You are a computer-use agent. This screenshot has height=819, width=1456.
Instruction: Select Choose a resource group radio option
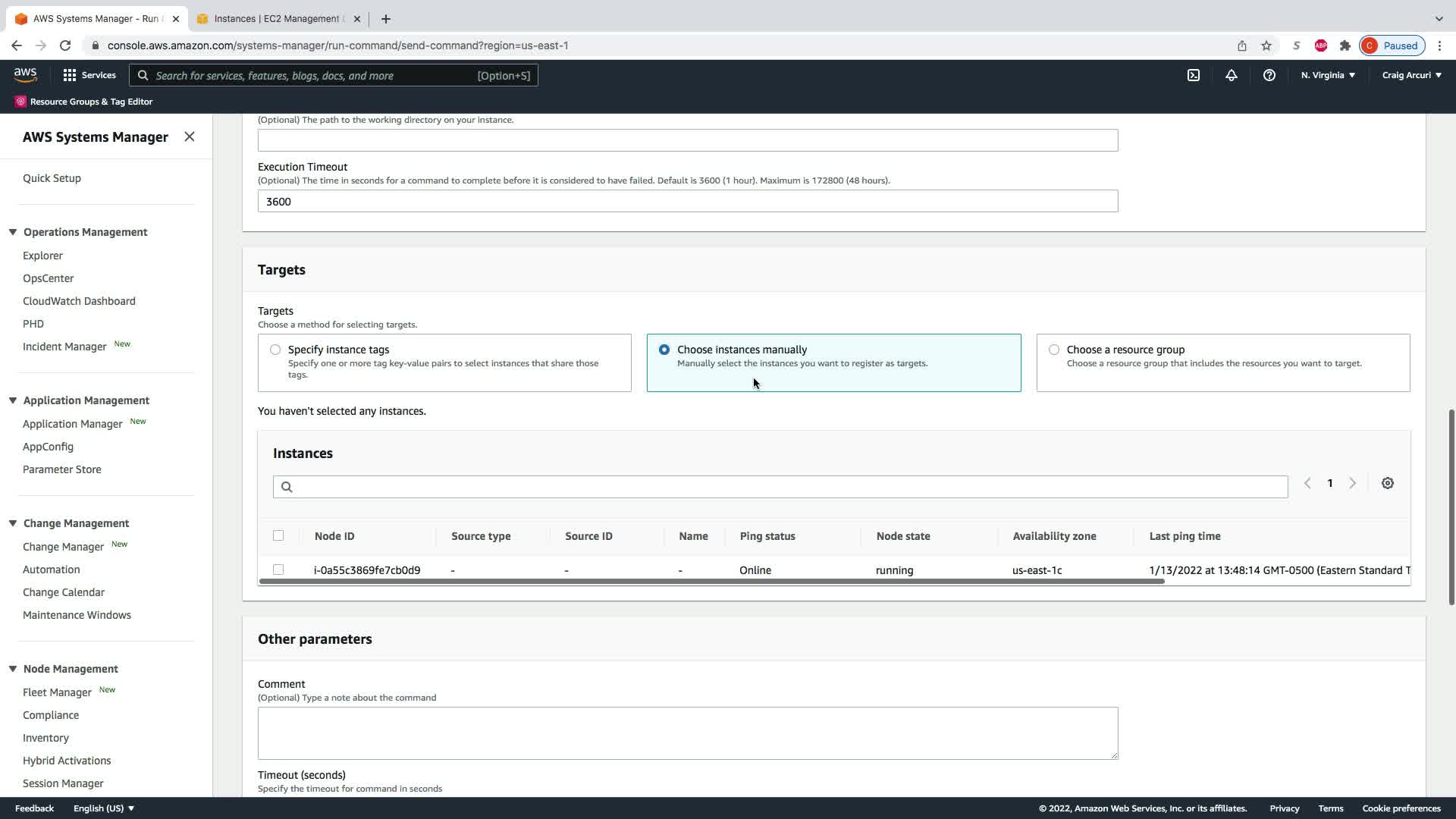[1054, 350]
